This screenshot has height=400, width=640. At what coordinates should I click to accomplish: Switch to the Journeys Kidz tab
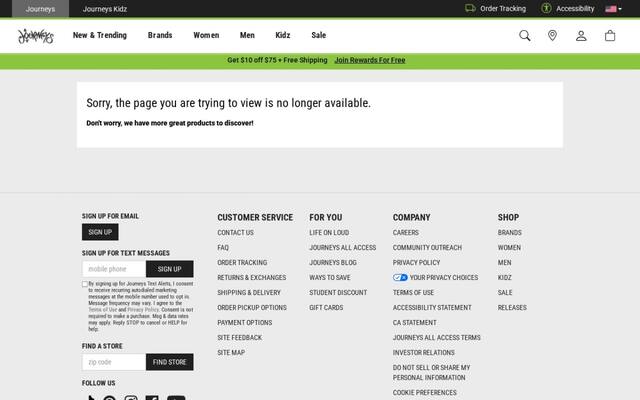[105, 9]
